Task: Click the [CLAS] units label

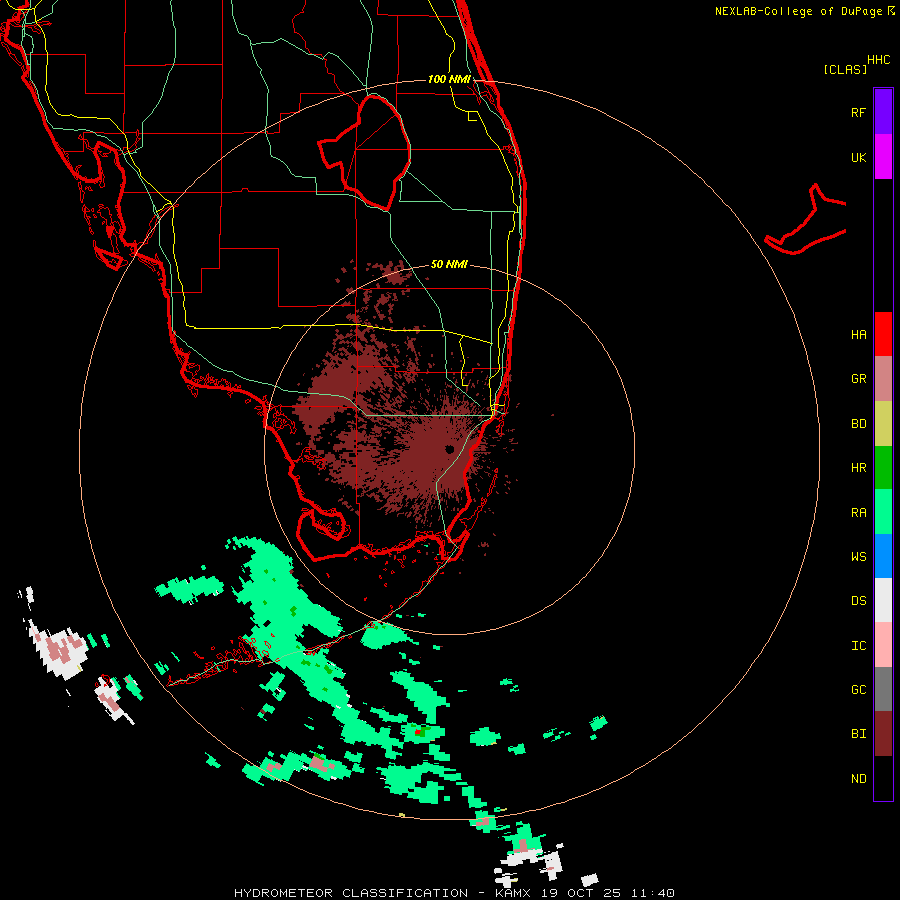Action: coord(845,69)
